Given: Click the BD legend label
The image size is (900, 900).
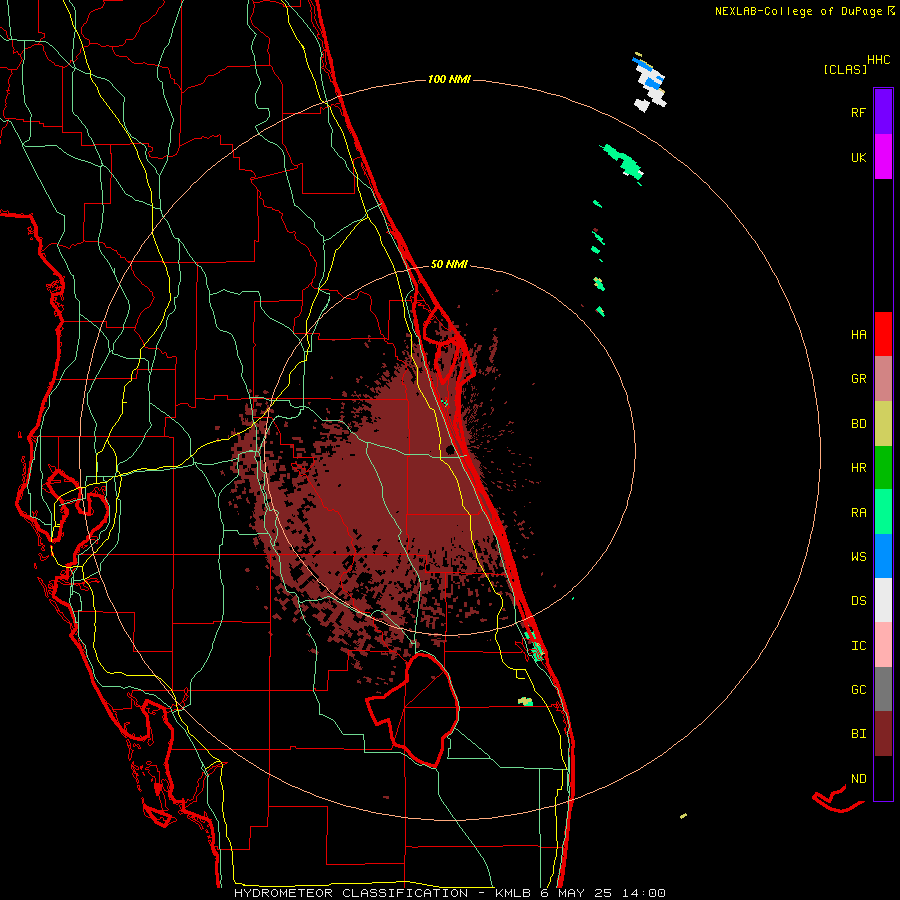Looking at the screenshot, I should pos(858,424).
